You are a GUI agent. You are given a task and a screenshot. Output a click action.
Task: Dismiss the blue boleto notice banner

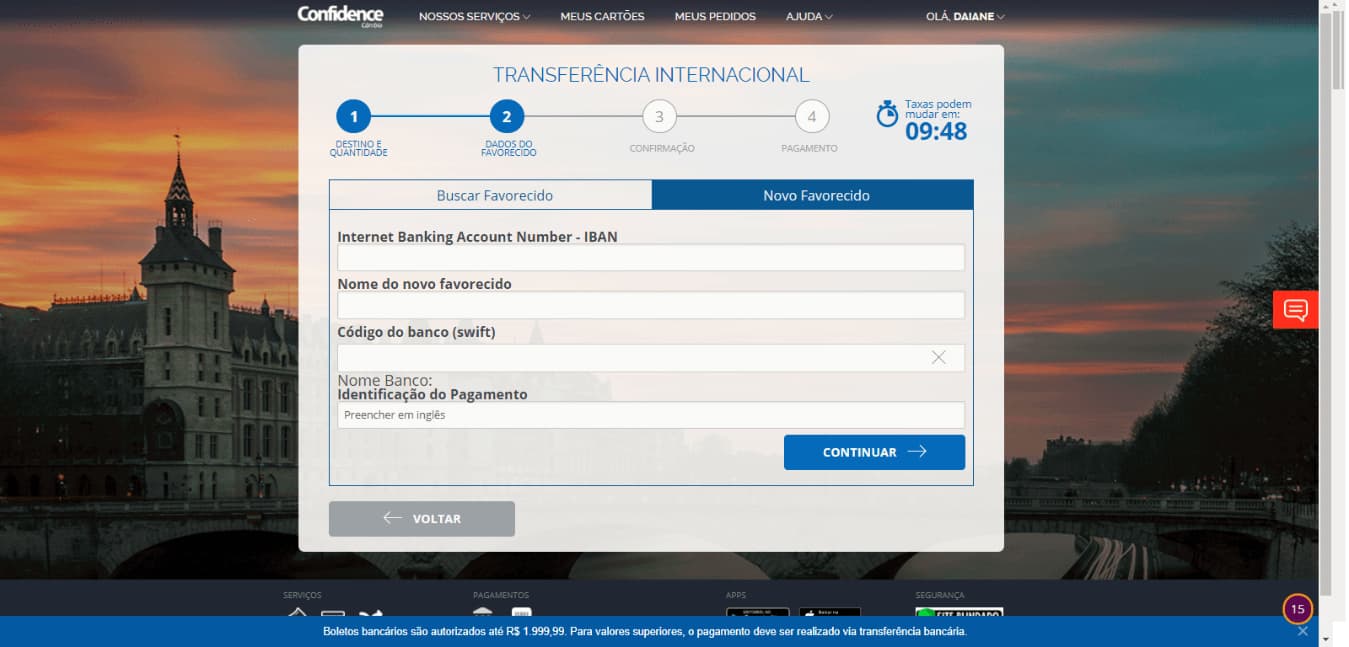(x=1302, y=631)
